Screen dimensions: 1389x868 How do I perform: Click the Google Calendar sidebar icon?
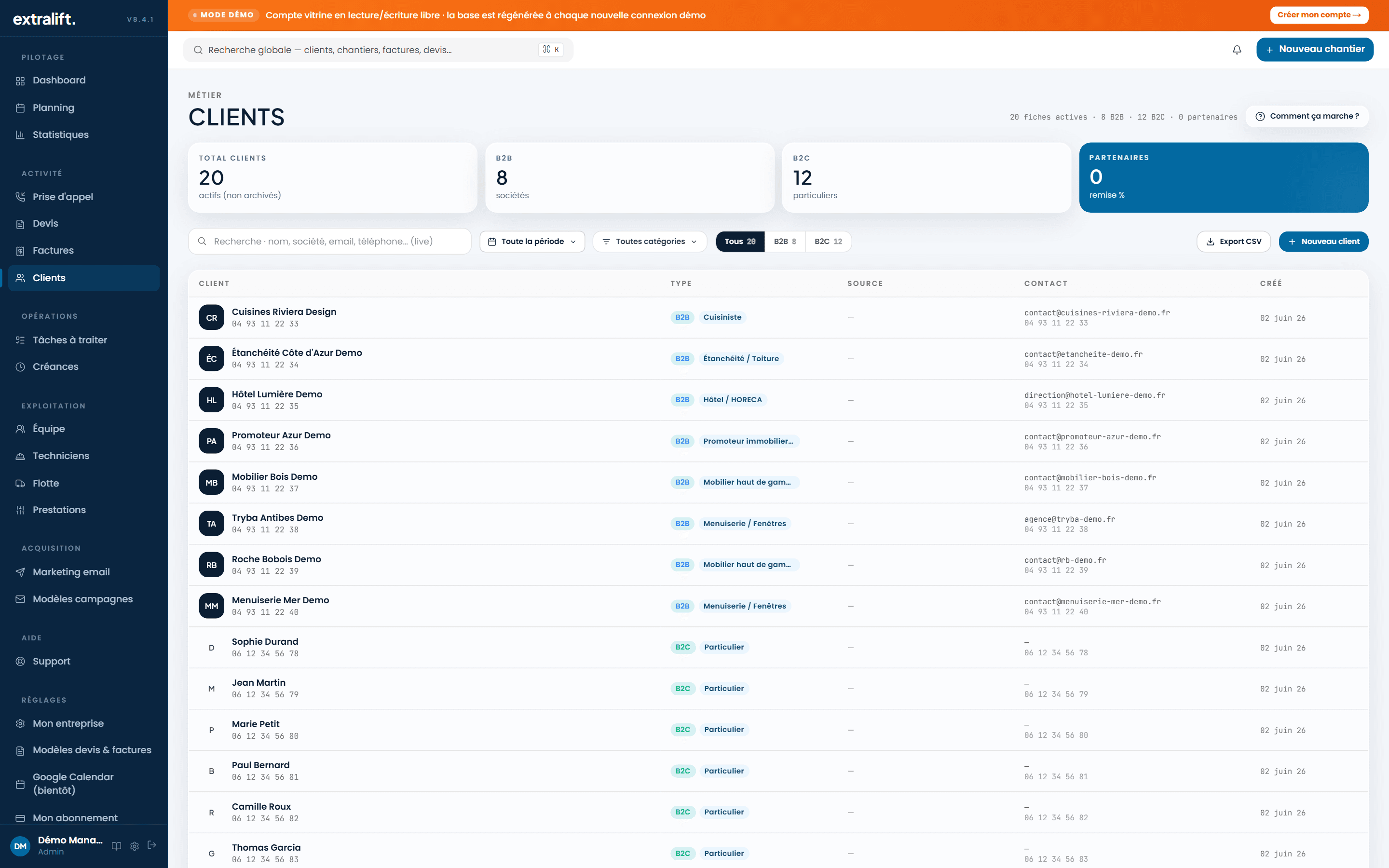pos(20,784)
